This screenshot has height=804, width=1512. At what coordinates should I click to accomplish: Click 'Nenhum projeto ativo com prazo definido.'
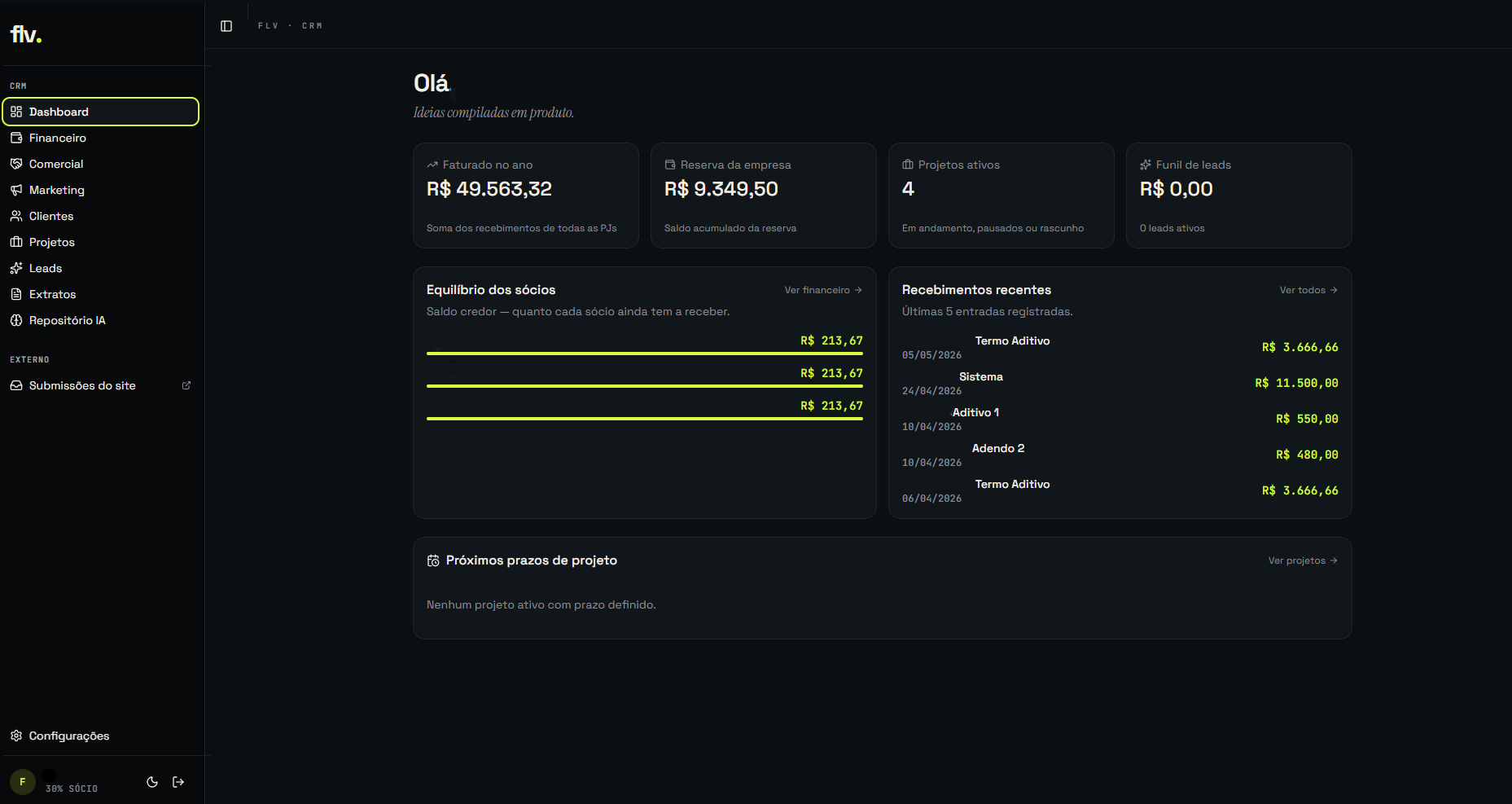541,604
